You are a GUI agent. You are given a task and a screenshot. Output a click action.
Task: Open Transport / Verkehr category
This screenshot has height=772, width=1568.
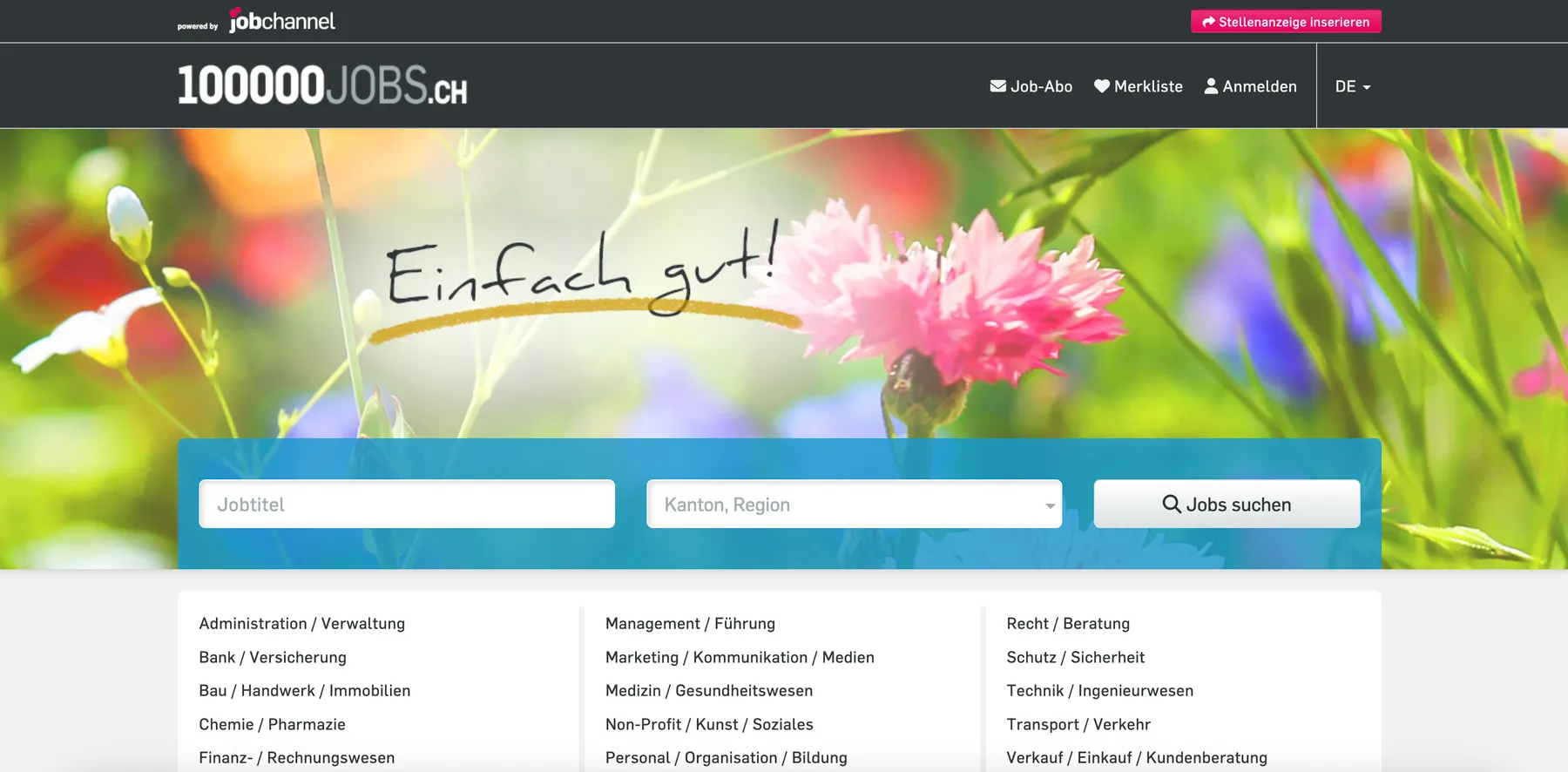click(1078, 725)
